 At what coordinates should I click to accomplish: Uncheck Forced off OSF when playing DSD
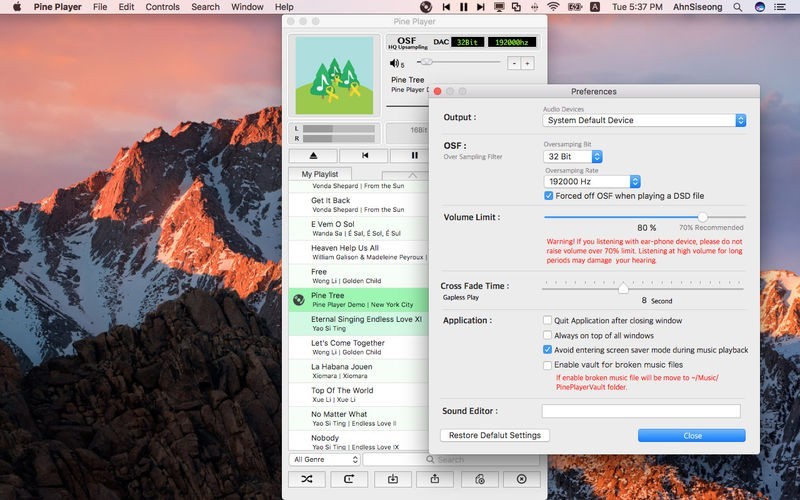[549, 196]
